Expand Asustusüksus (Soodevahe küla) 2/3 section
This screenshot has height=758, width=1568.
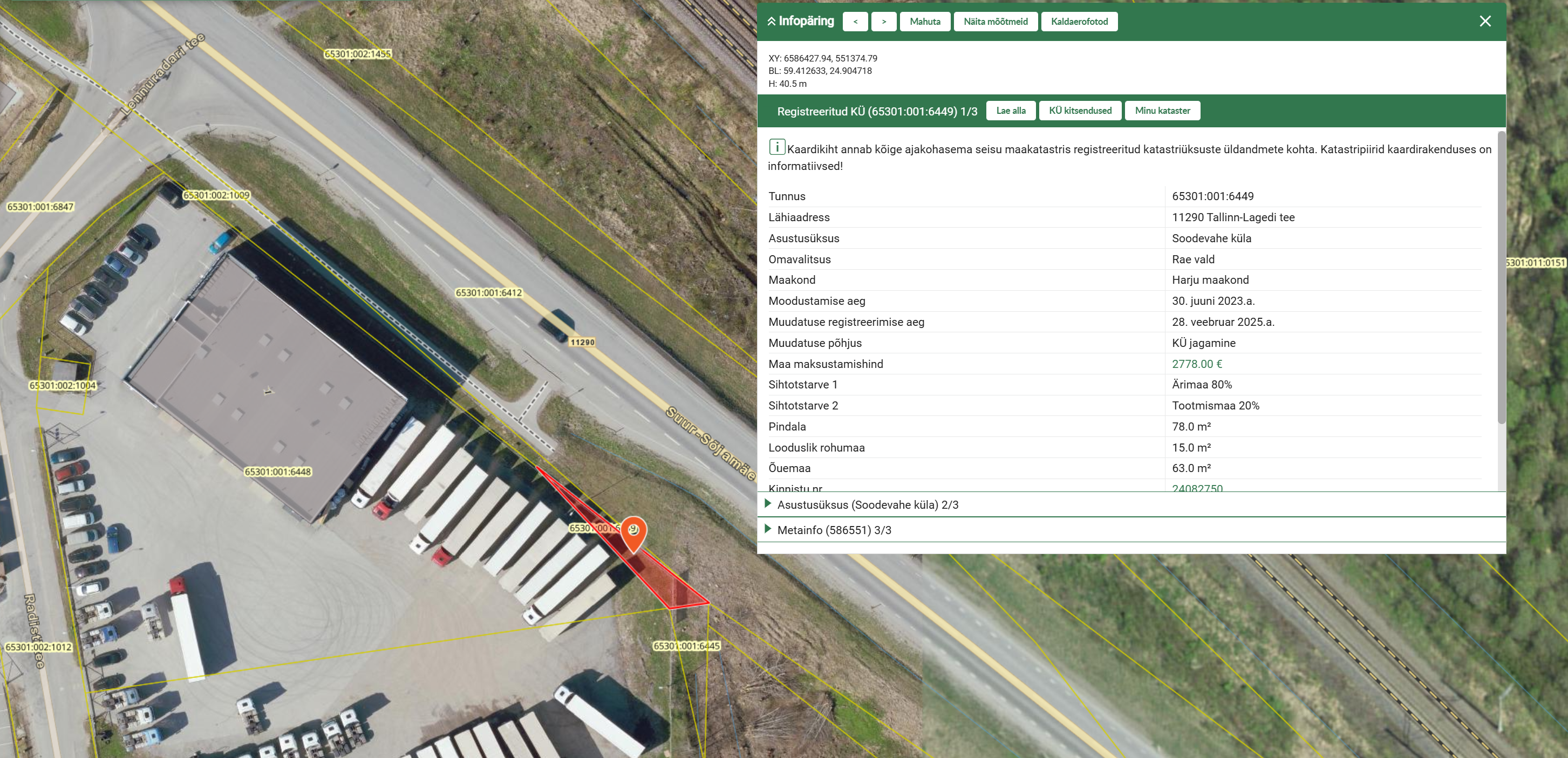click(868, 505)
